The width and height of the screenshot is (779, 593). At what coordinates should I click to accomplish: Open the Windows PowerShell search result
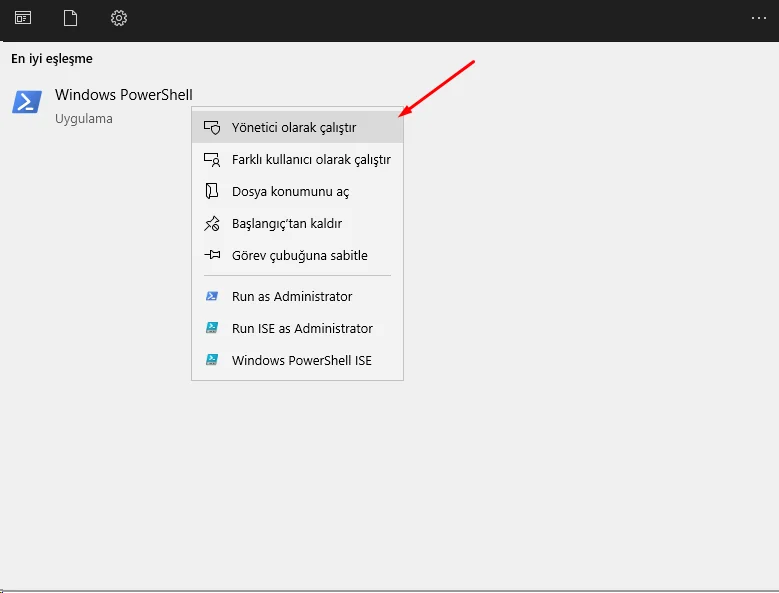[101, 105]
